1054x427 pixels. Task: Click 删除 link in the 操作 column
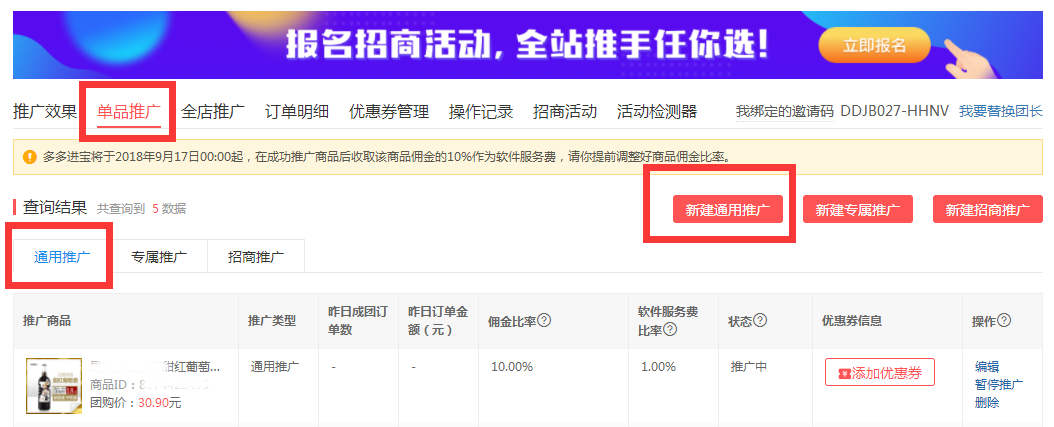(986, 403)
